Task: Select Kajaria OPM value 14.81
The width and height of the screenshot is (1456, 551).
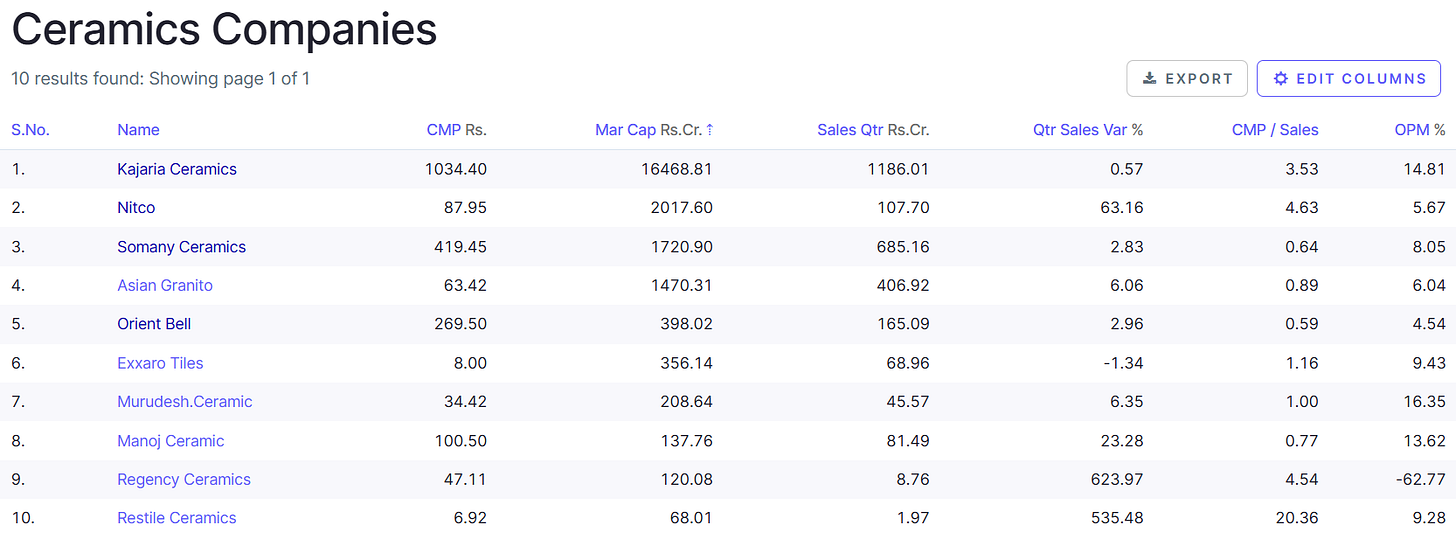Action: point(1425,169)
